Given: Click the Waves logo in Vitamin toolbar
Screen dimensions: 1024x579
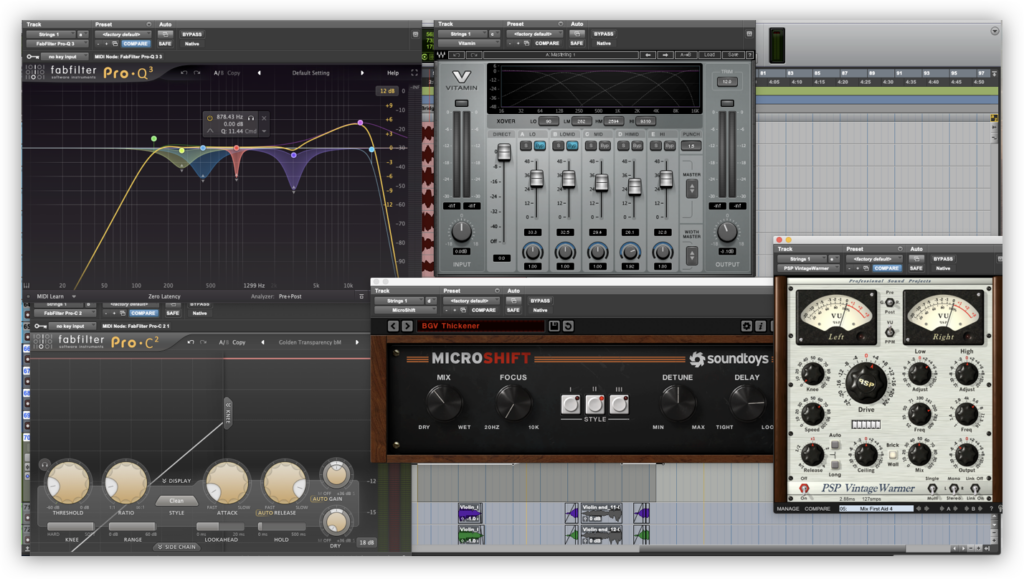Looking at the screenshot, I should coord(441,55).
